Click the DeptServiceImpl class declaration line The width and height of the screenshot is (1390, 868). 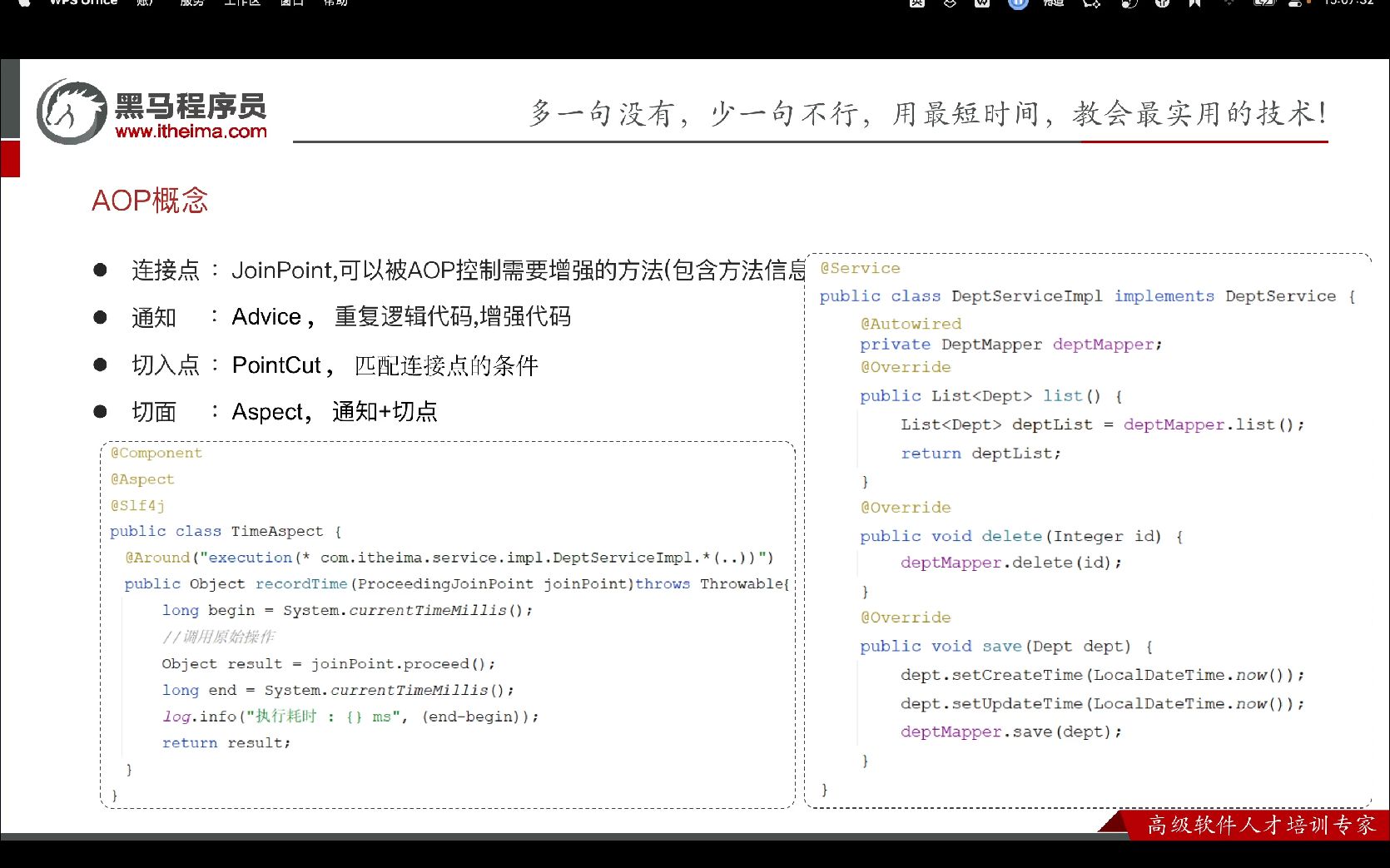tap(1087, 296)
